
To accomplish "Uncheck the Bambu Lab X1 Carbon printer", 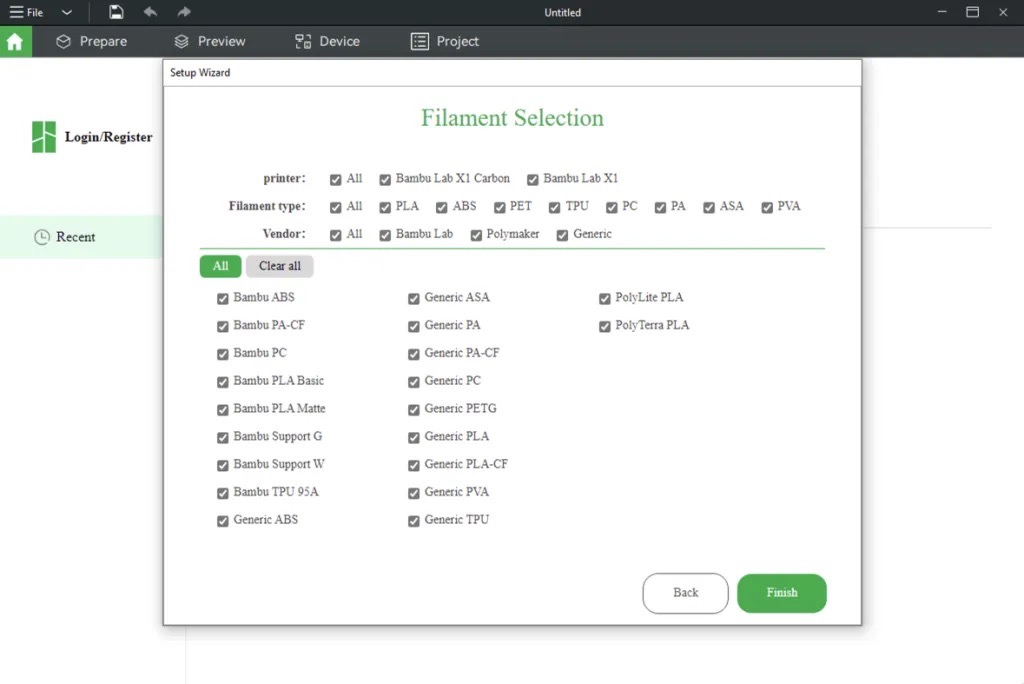I will [x=385, y=180].
